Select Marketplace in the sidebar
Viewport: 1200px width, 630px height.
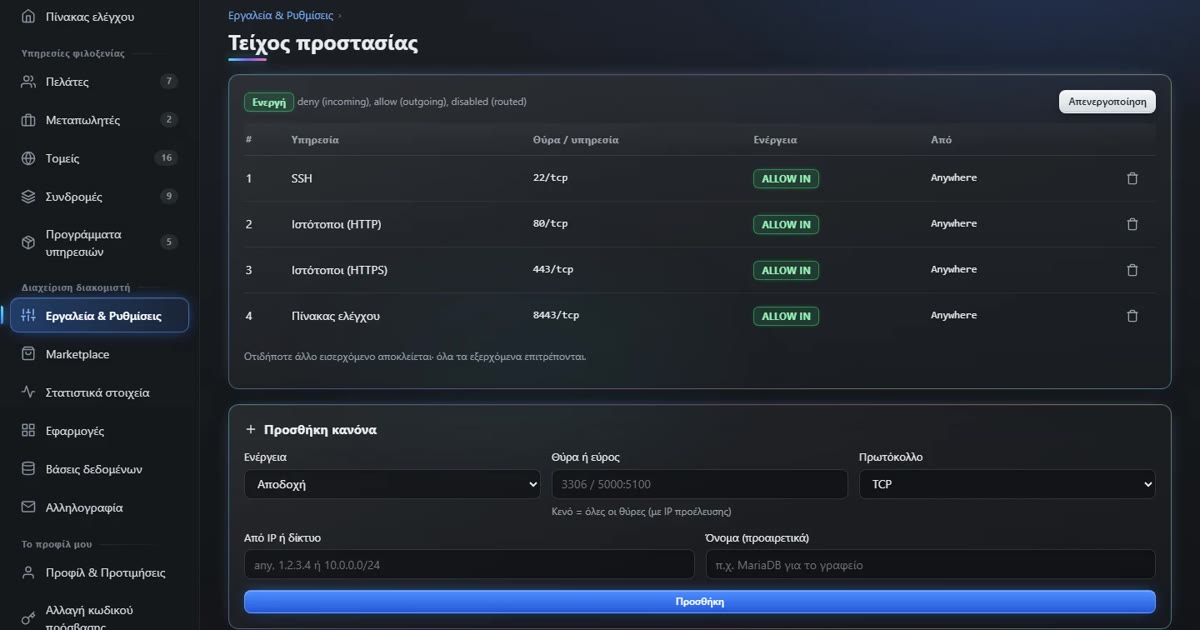99,355
